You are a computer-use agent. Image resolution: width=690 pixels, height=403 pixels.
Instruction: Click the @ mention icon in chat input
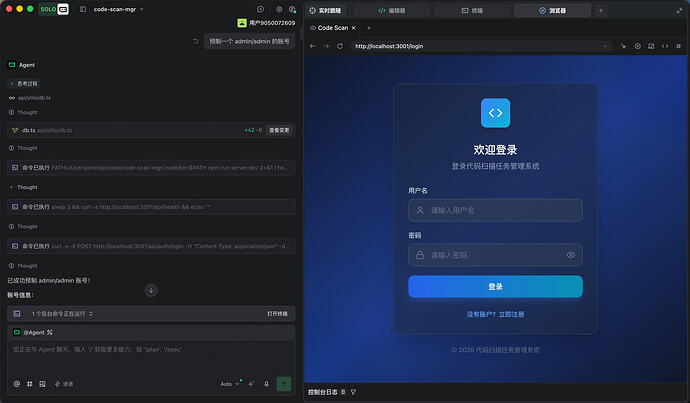click(17, 384)
